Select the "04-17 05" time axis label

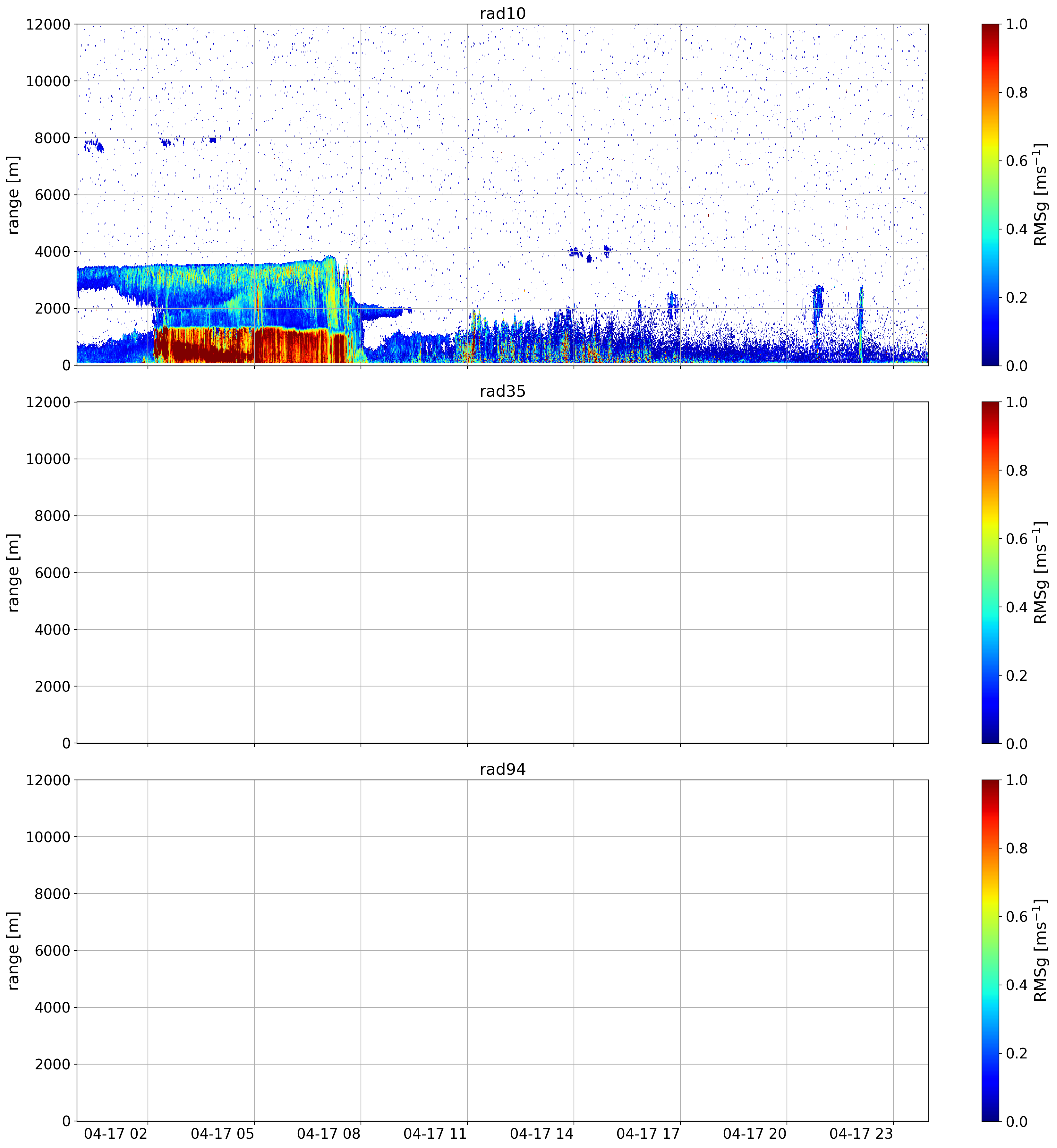223,1134
